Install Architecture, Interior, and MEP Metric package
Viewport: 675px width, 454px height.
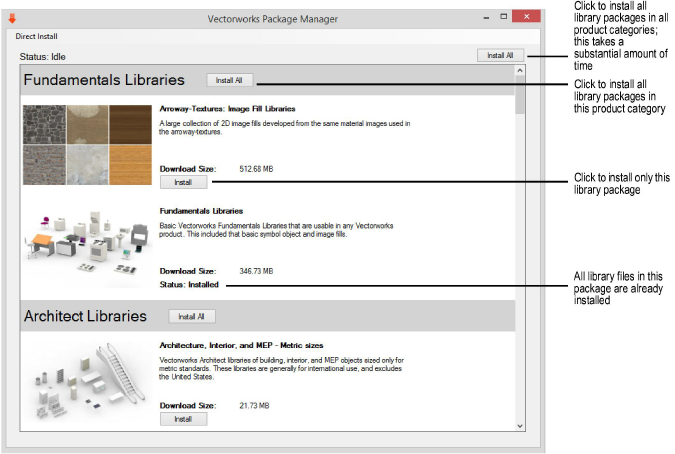tap(183, 419)
